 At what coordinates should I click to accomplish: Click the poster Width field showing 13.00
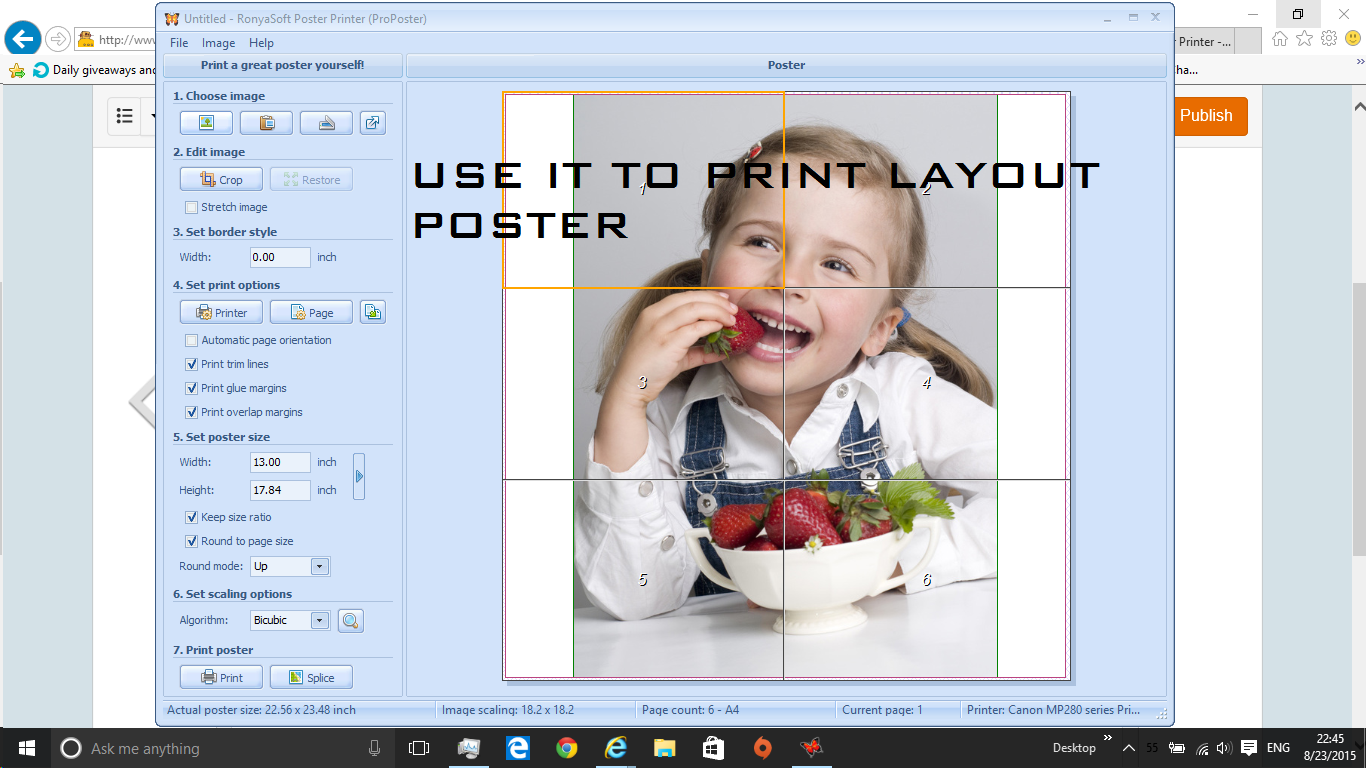[280, 462]
